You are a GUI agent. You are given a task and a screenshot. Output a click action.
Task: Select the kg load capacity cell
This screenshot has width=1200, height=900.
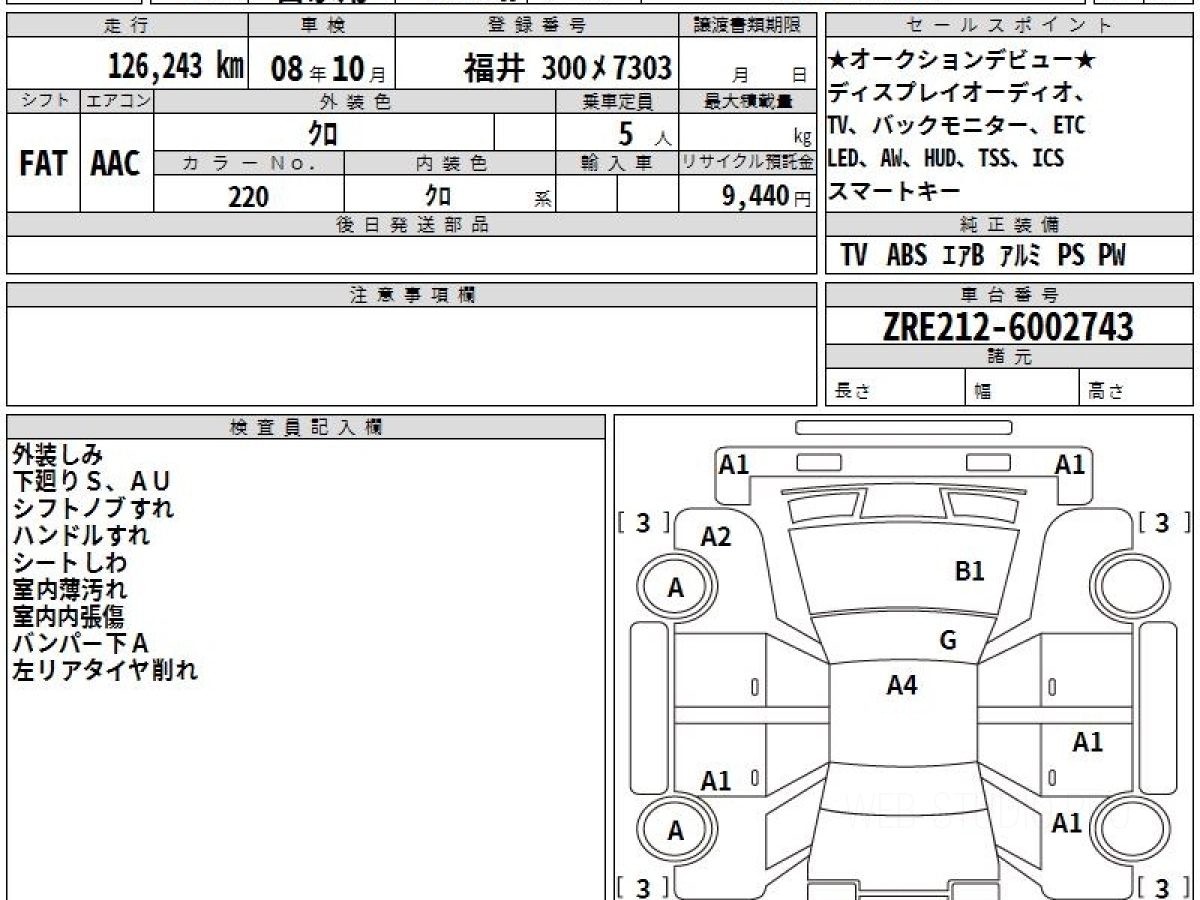(x=748, y=132)
